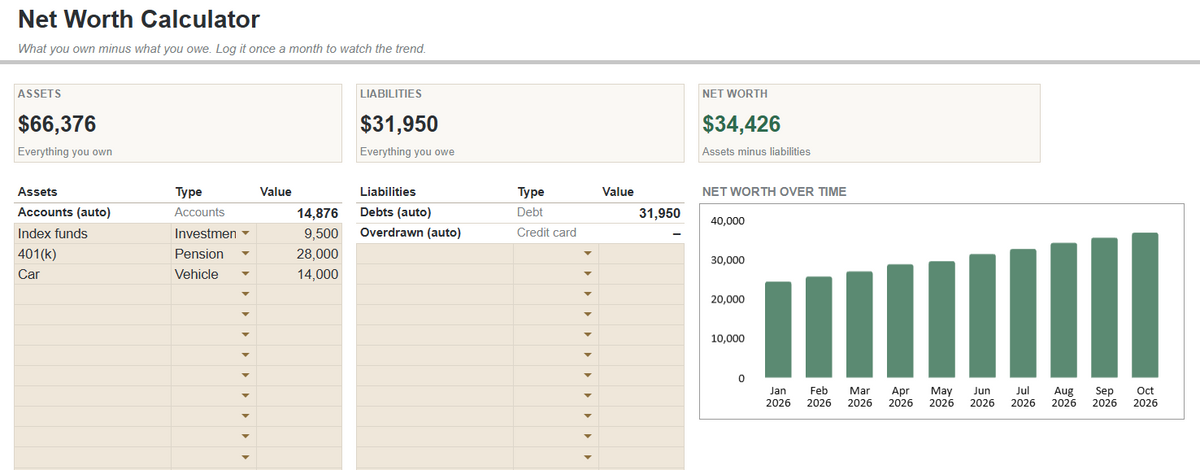
Task: Click the Jan 2026 bar in chart
Action: click(778, 330)
